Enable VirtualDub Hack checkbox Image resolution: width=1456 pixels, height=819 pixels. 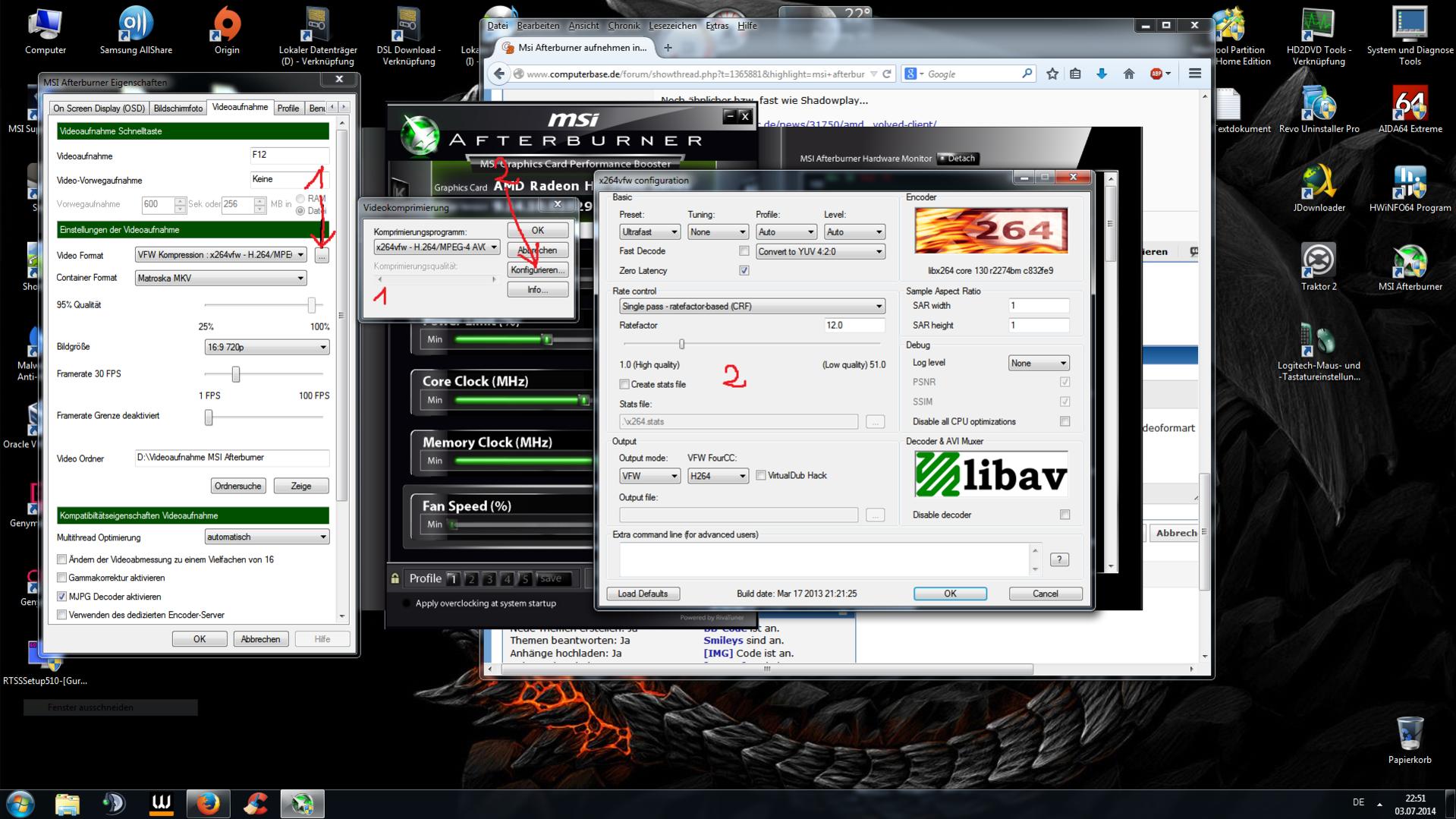coord(761,475)
